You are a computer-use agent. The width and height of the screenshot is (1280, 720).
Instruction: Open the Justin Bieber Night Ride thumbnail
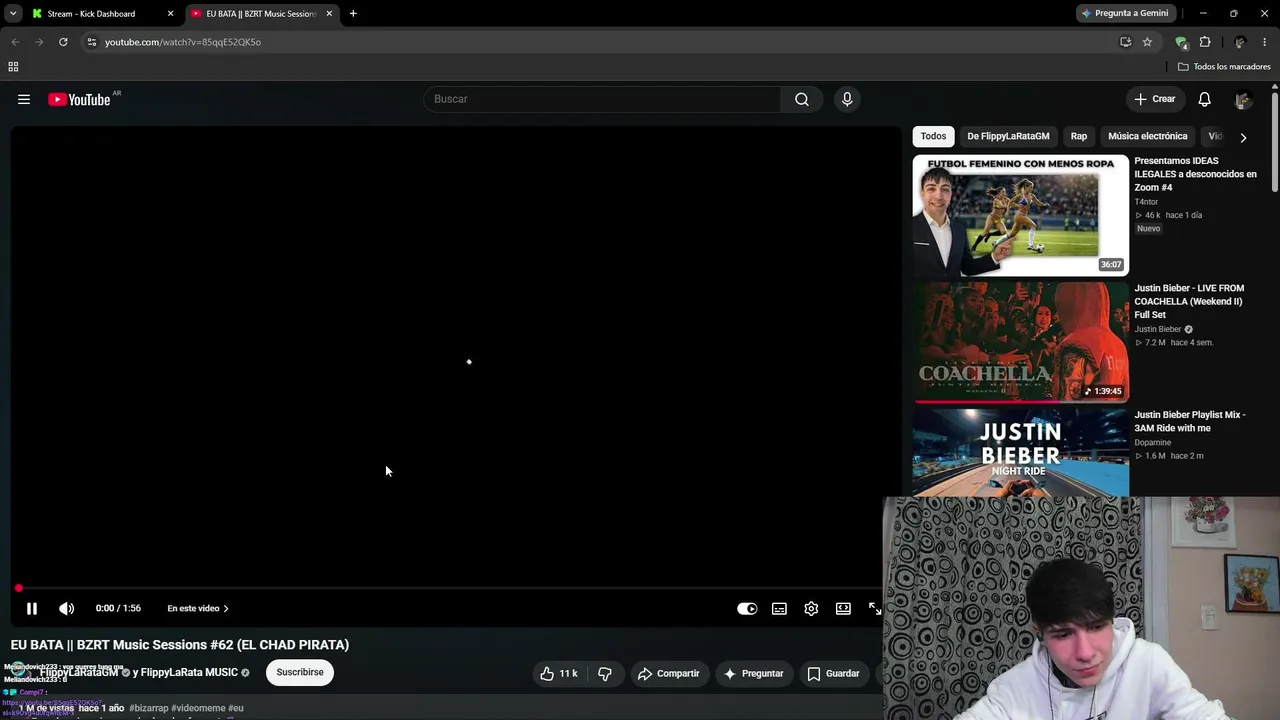pyautogui.click(x=1021, y=452)
